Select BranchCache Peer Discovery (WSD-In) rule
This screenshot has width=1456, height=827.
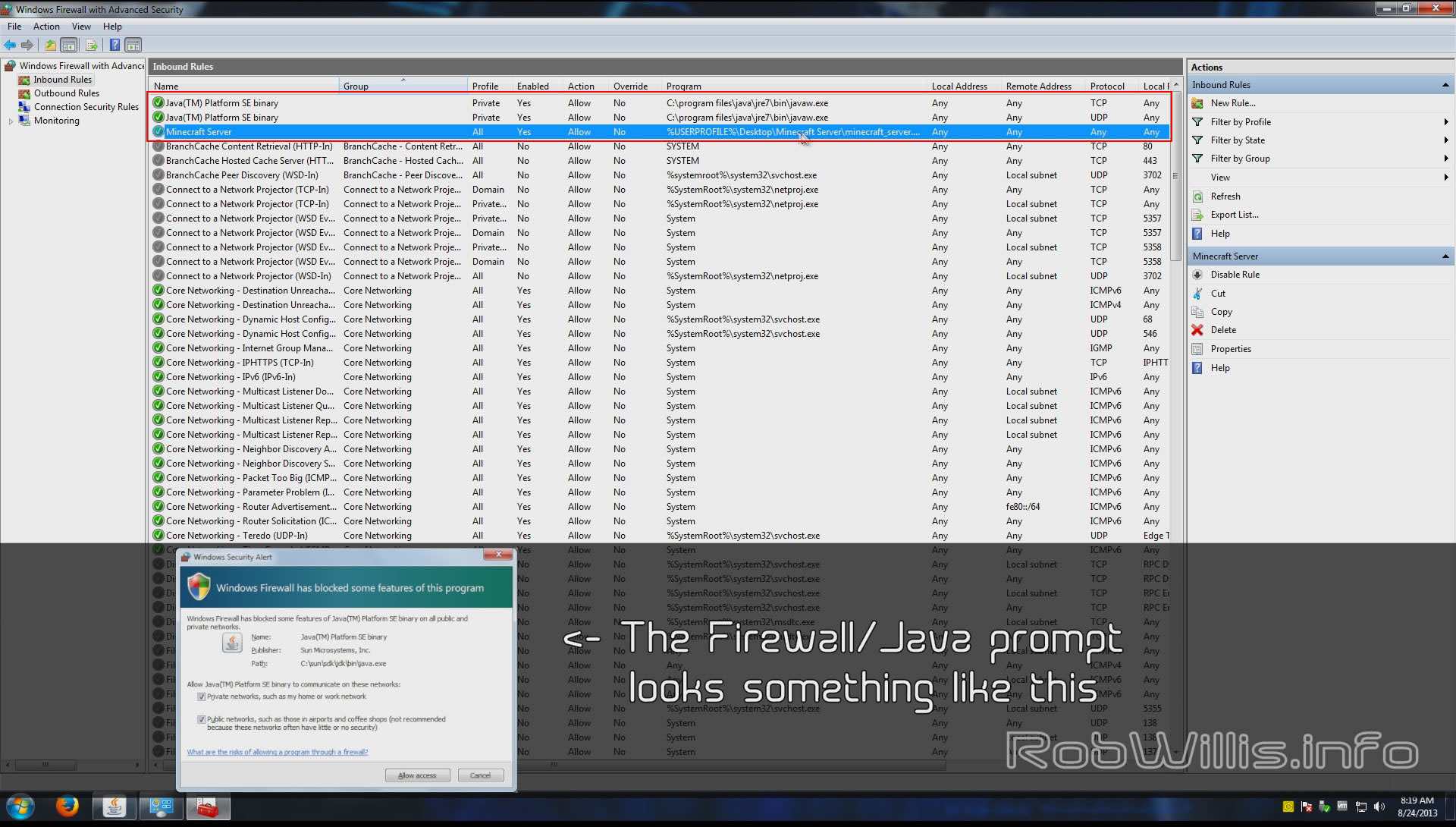[660, 175]
